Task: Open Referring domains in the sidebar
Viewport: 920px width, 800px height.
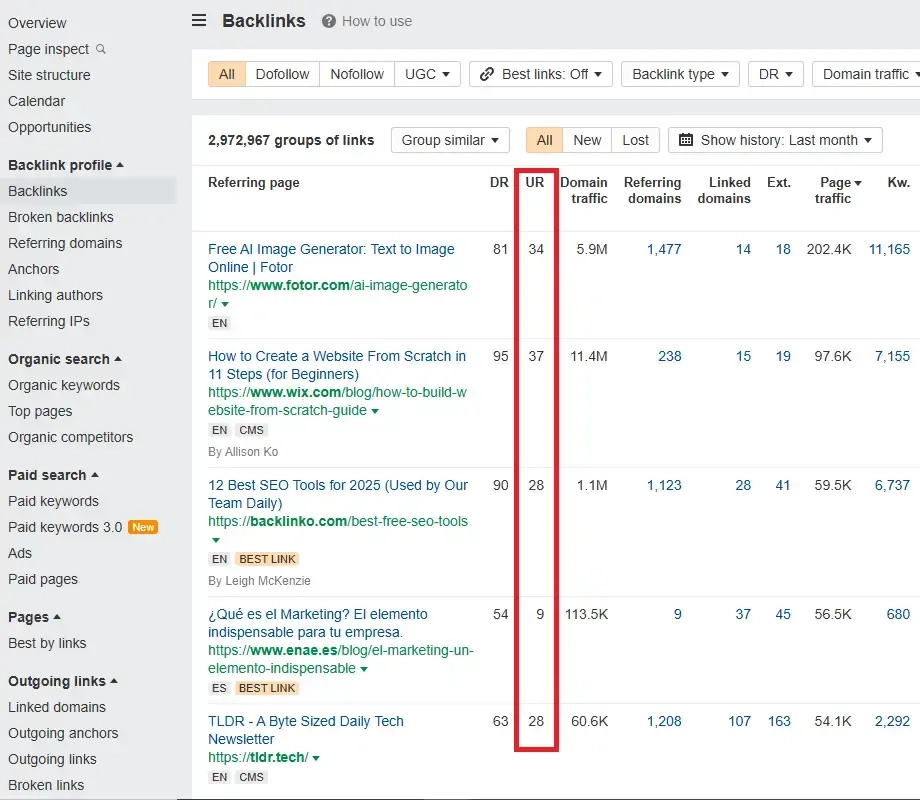Action: point(65,243)
